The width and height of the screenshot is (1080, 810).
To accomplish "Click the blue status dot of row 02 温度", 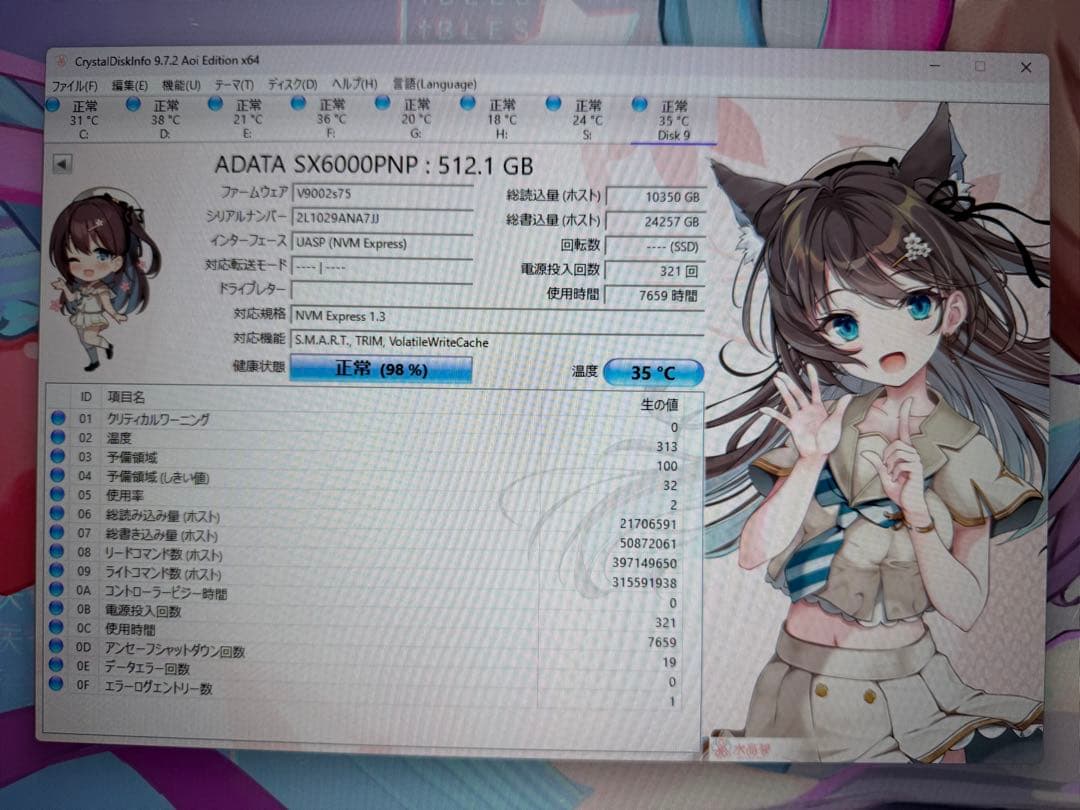I will coord(58,437).
